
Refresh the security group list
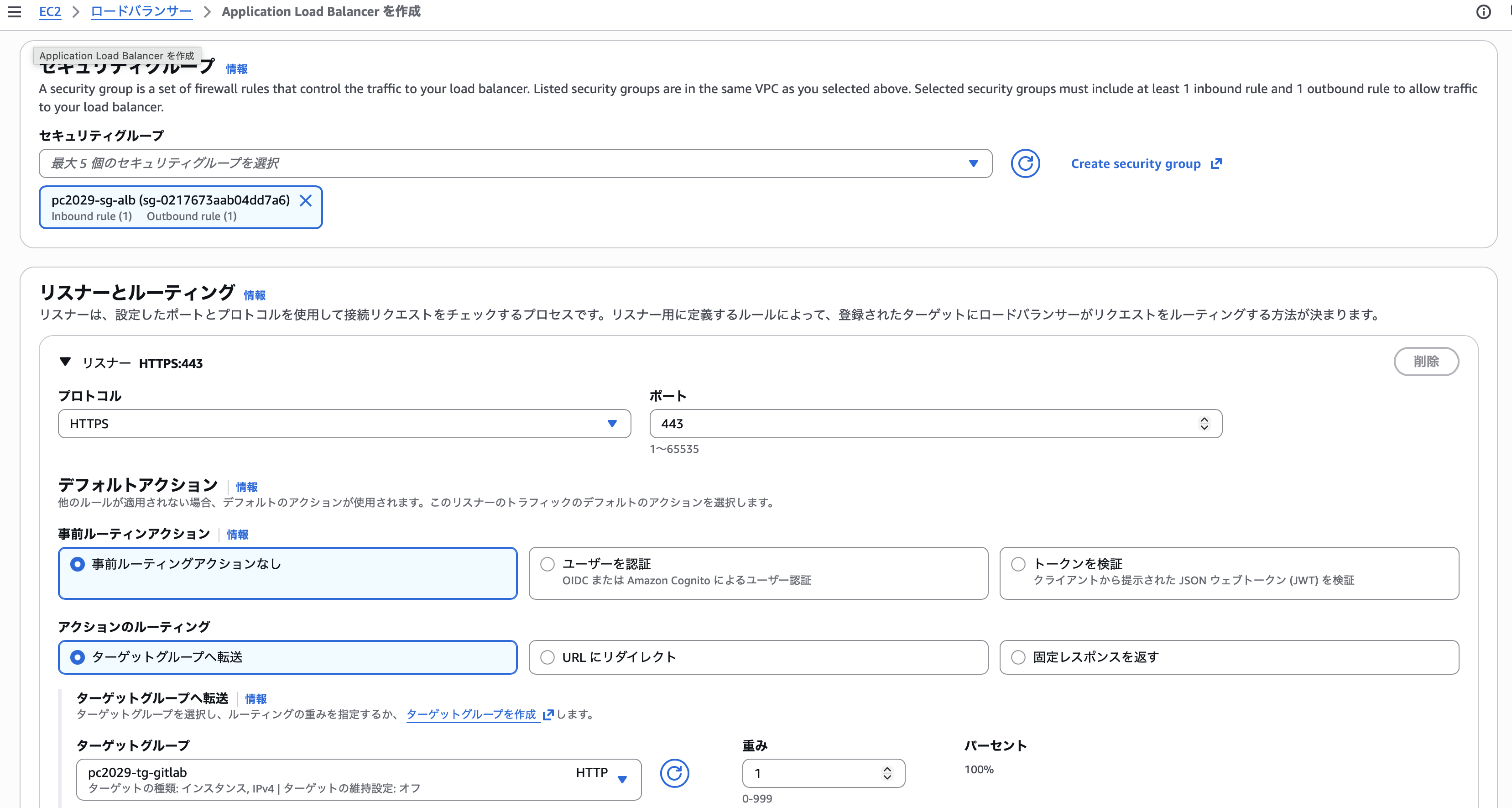tap(1025, 163)
